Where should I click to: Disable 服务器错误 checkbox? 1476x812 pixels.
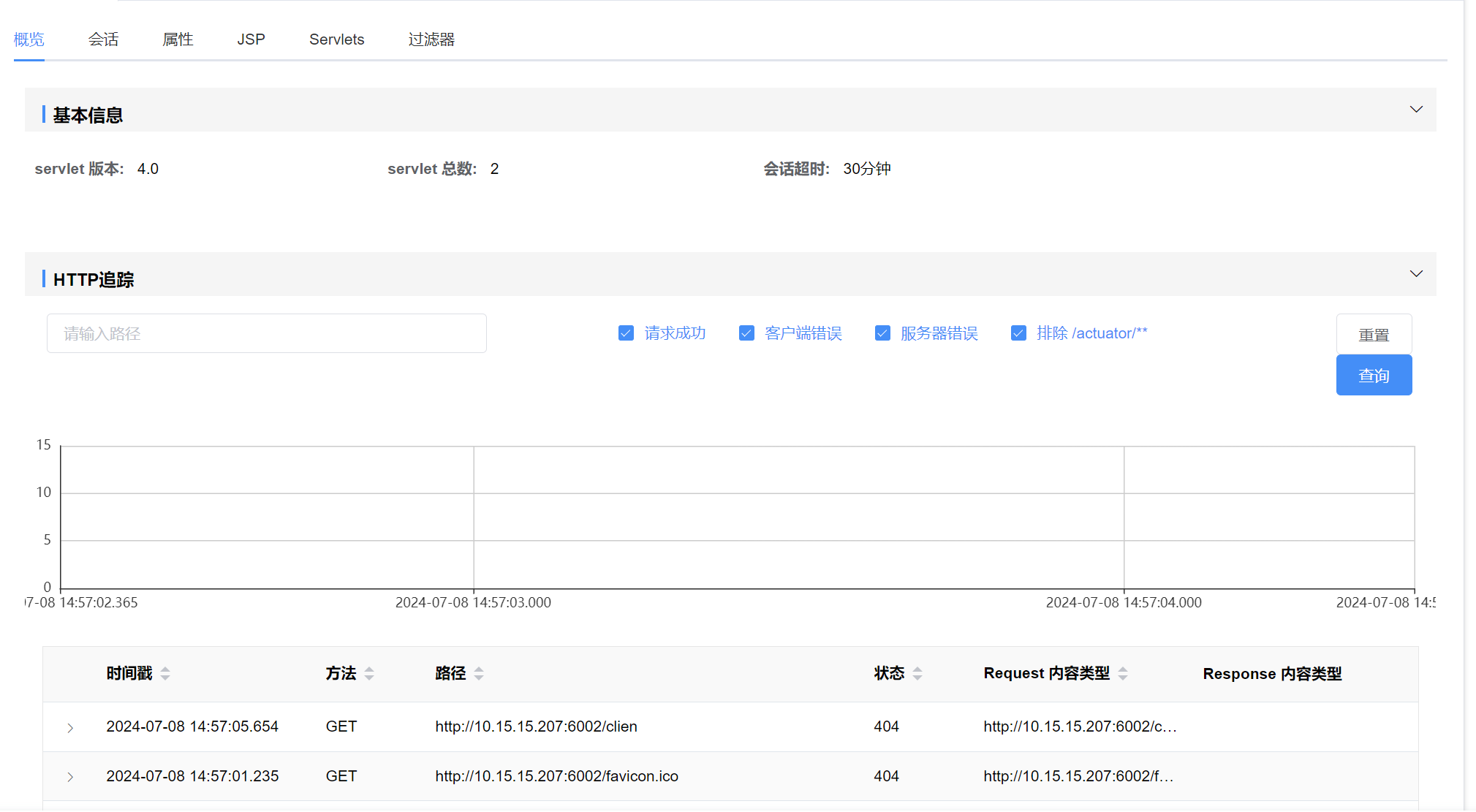(882, 333)
